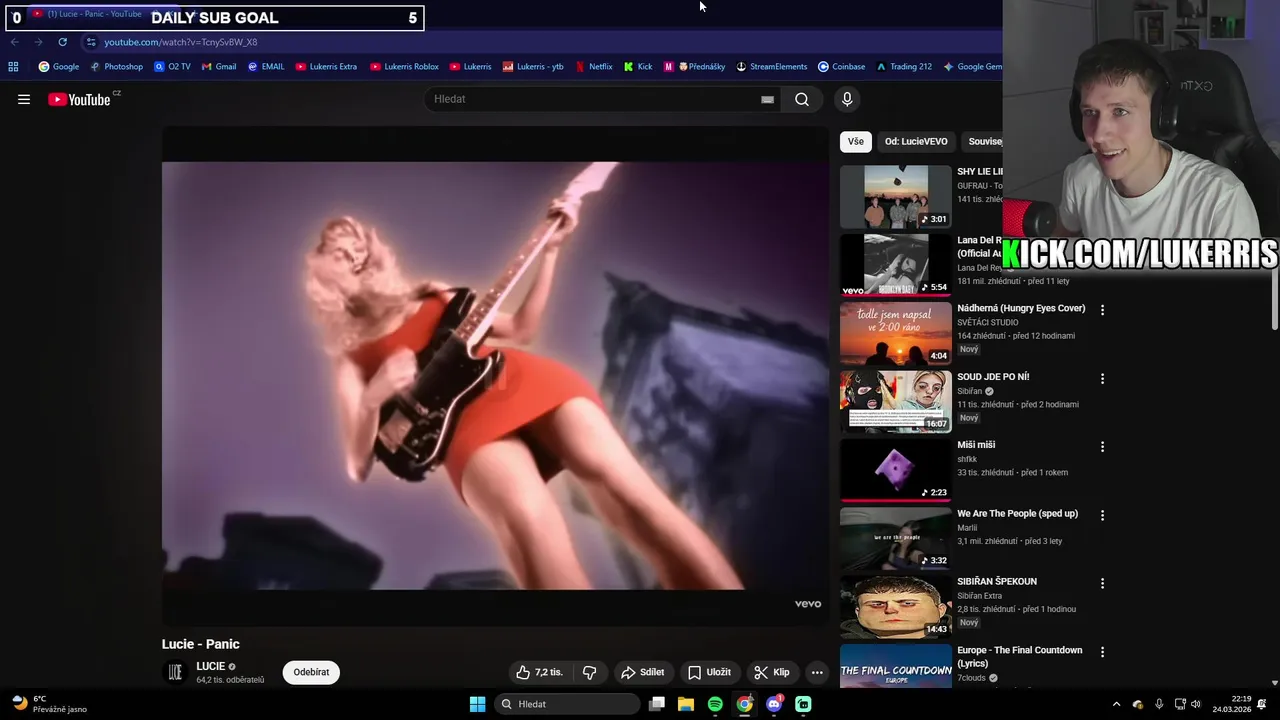Open options menu for SIBIŘAN ŠPEKOUN

pos(1102,583)
